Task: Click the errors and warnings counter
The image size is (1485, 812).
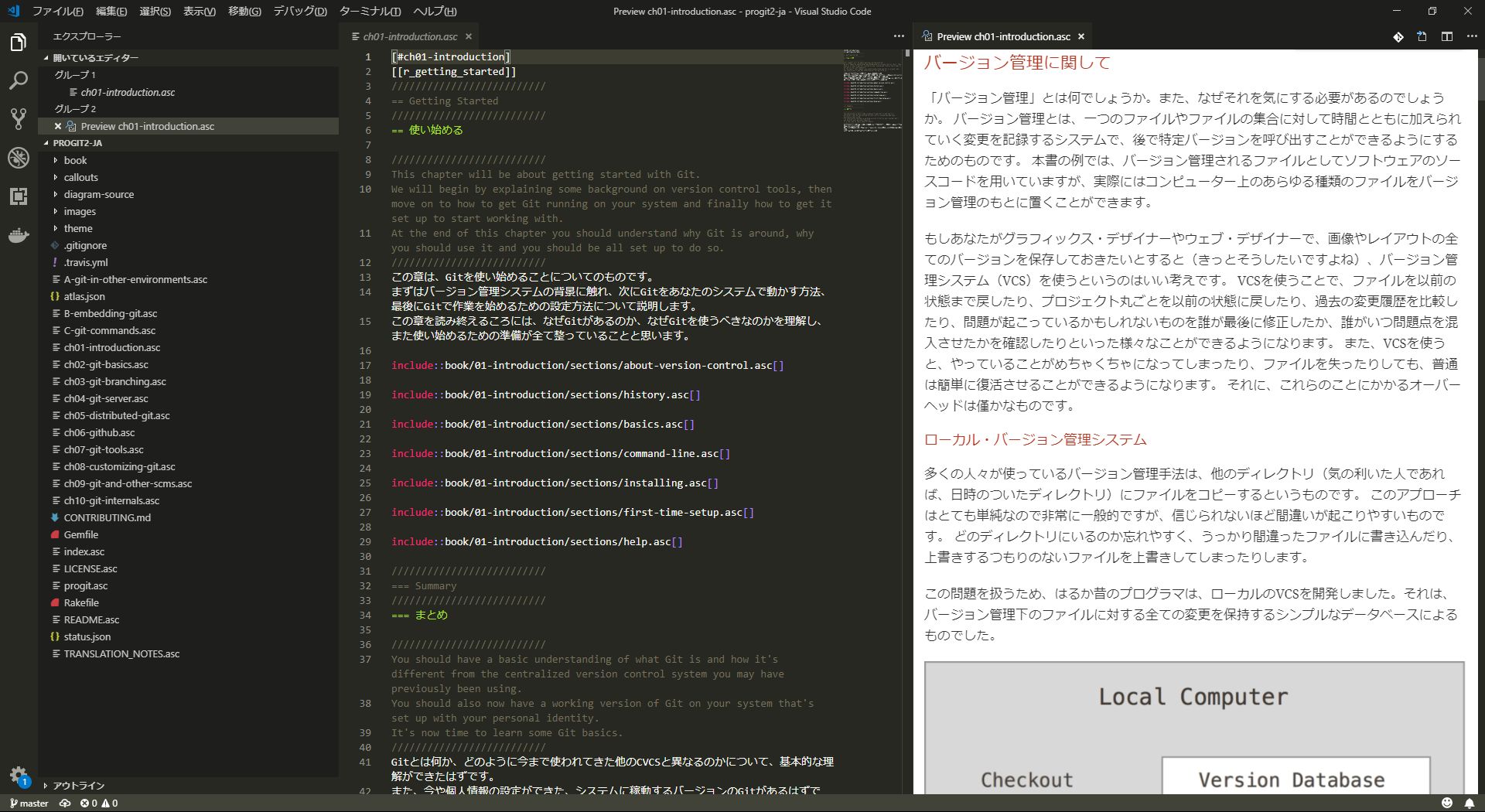Action: pyautogui.click(x=97, y=803)
